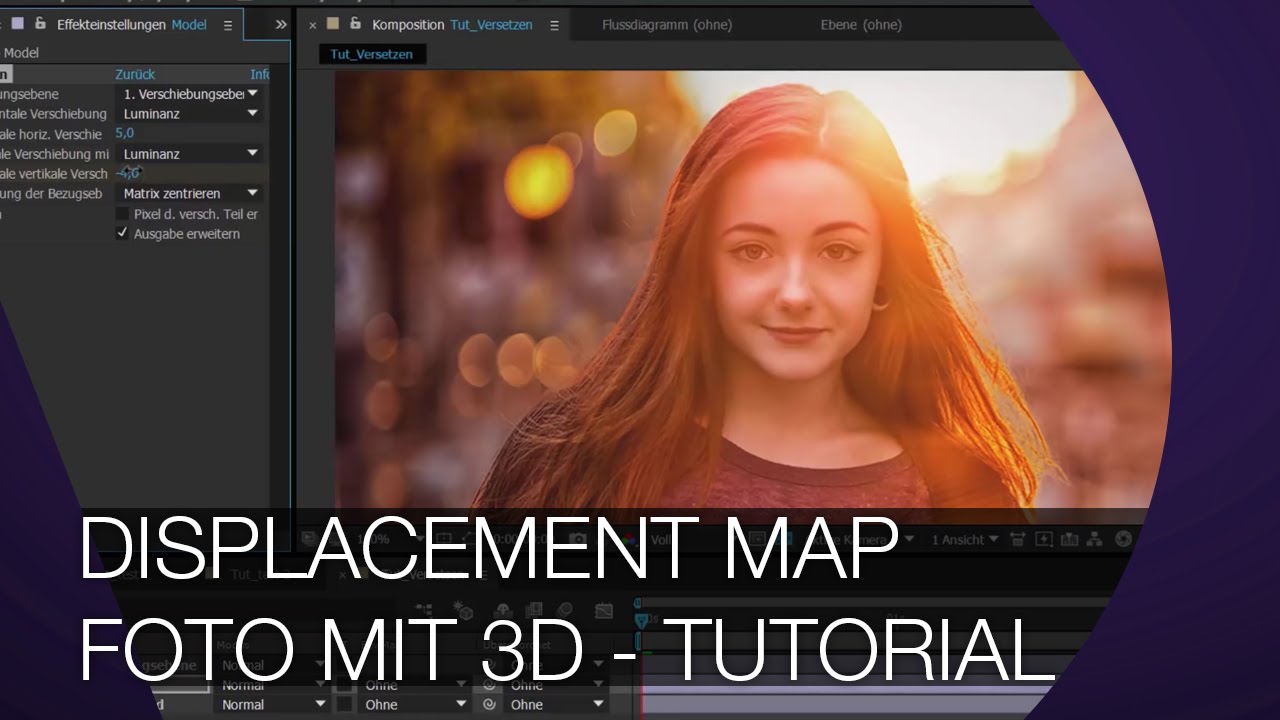1280x720 pixels.
Task: Open the 1 Ansicht view layout dropdown
Action: tap(965, 539)
